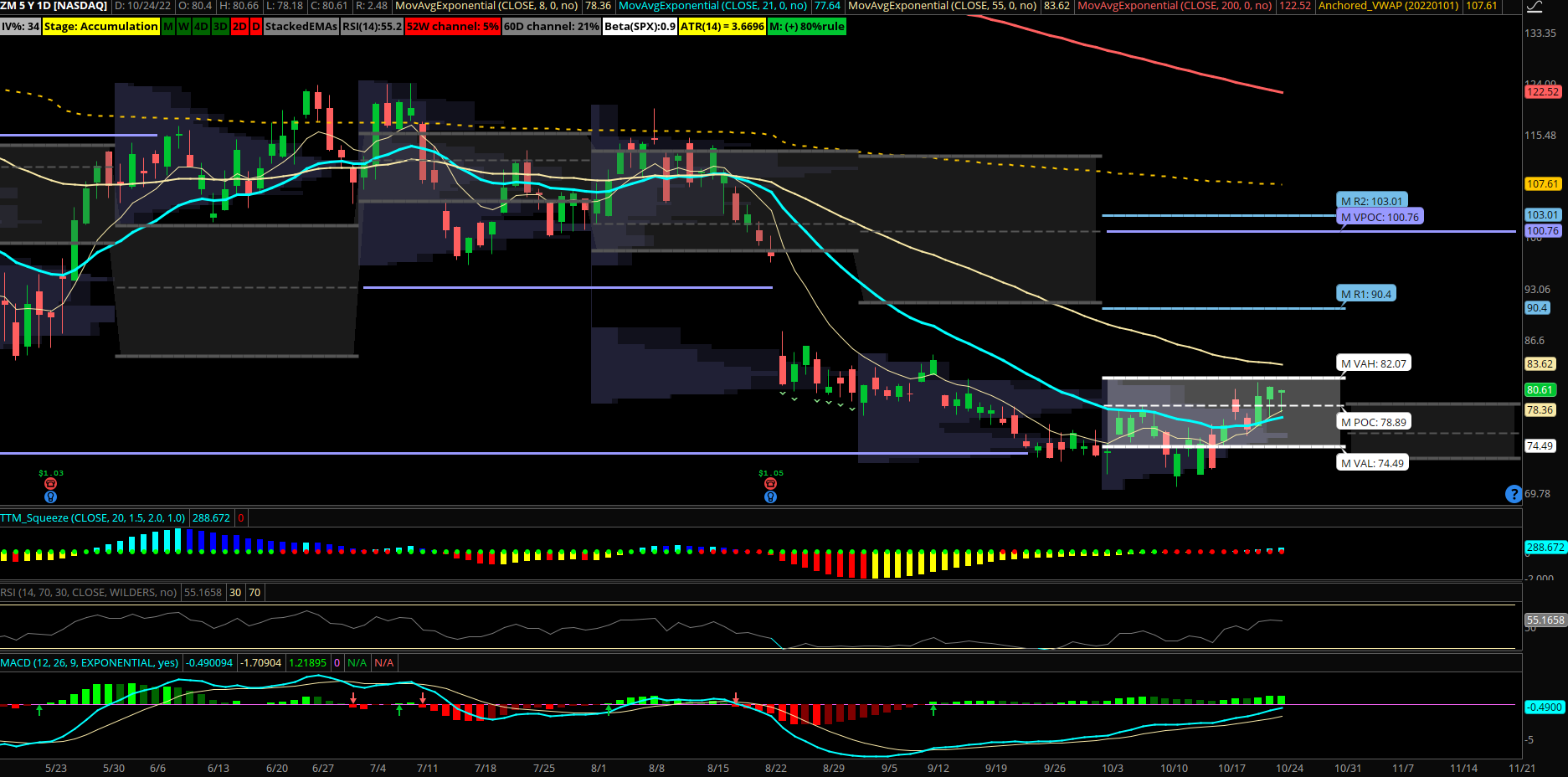Image resolution: width=1568 pixels, height=777 pixels.
Task: Click the MovAvgExponential (CLOSE, 55, 0, no) study label
Action: coord(942,6)
